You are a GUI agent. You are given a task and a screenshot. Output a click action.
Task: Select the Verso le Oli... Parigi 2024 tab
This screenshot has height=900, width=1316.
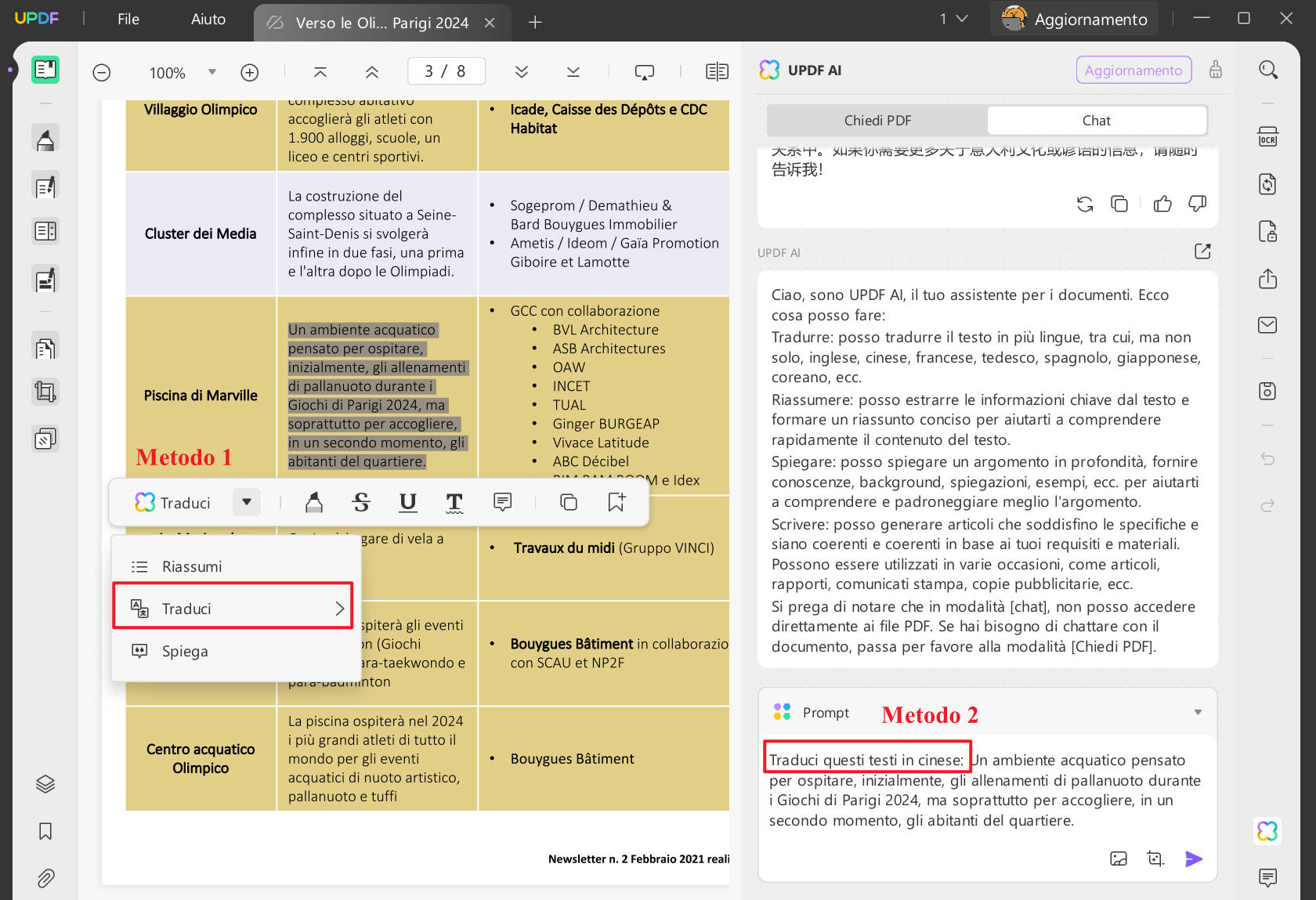tap(382, 23)
